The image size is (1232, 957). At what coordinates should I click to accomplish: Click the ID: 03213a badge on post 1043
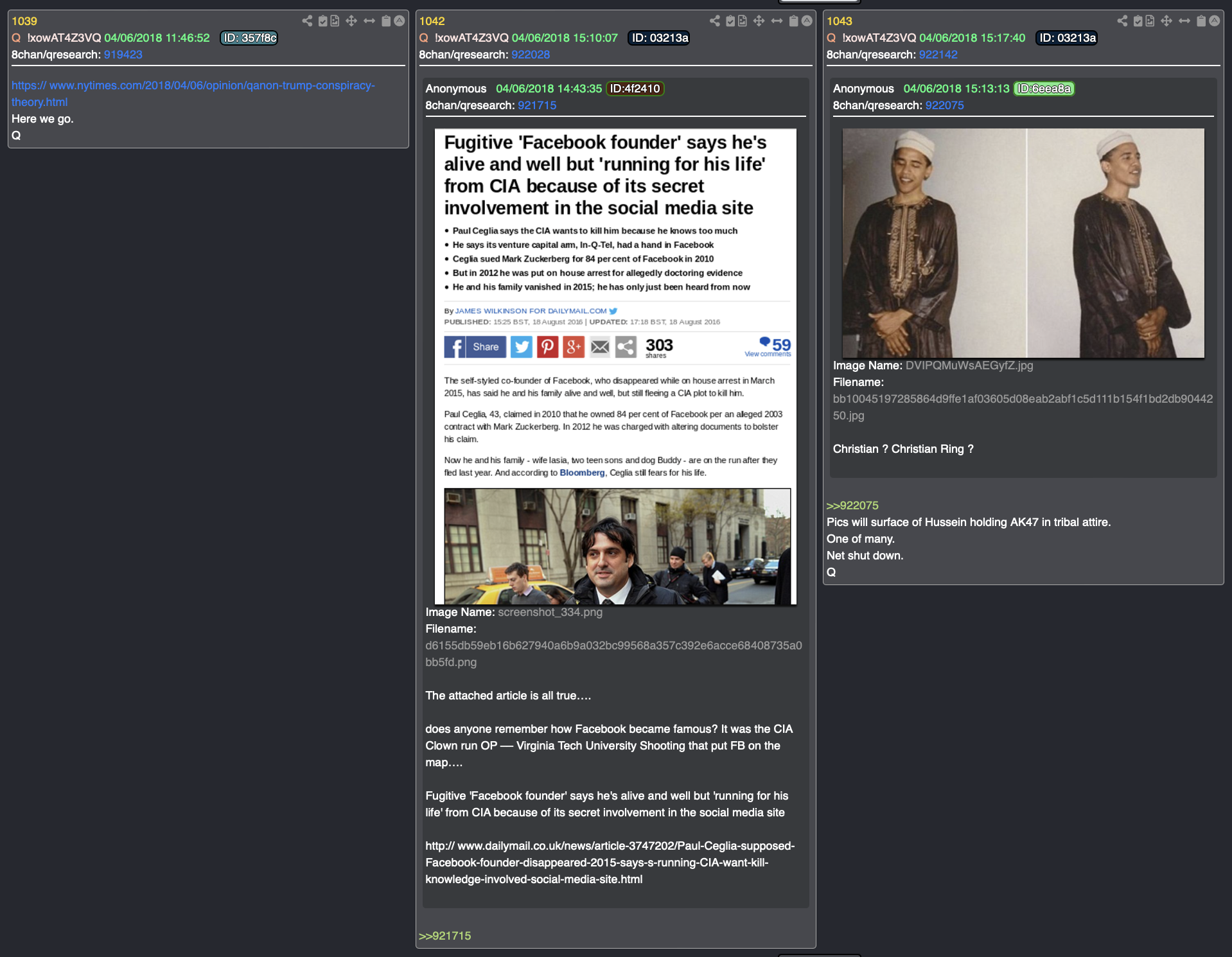coord(1067,38)
